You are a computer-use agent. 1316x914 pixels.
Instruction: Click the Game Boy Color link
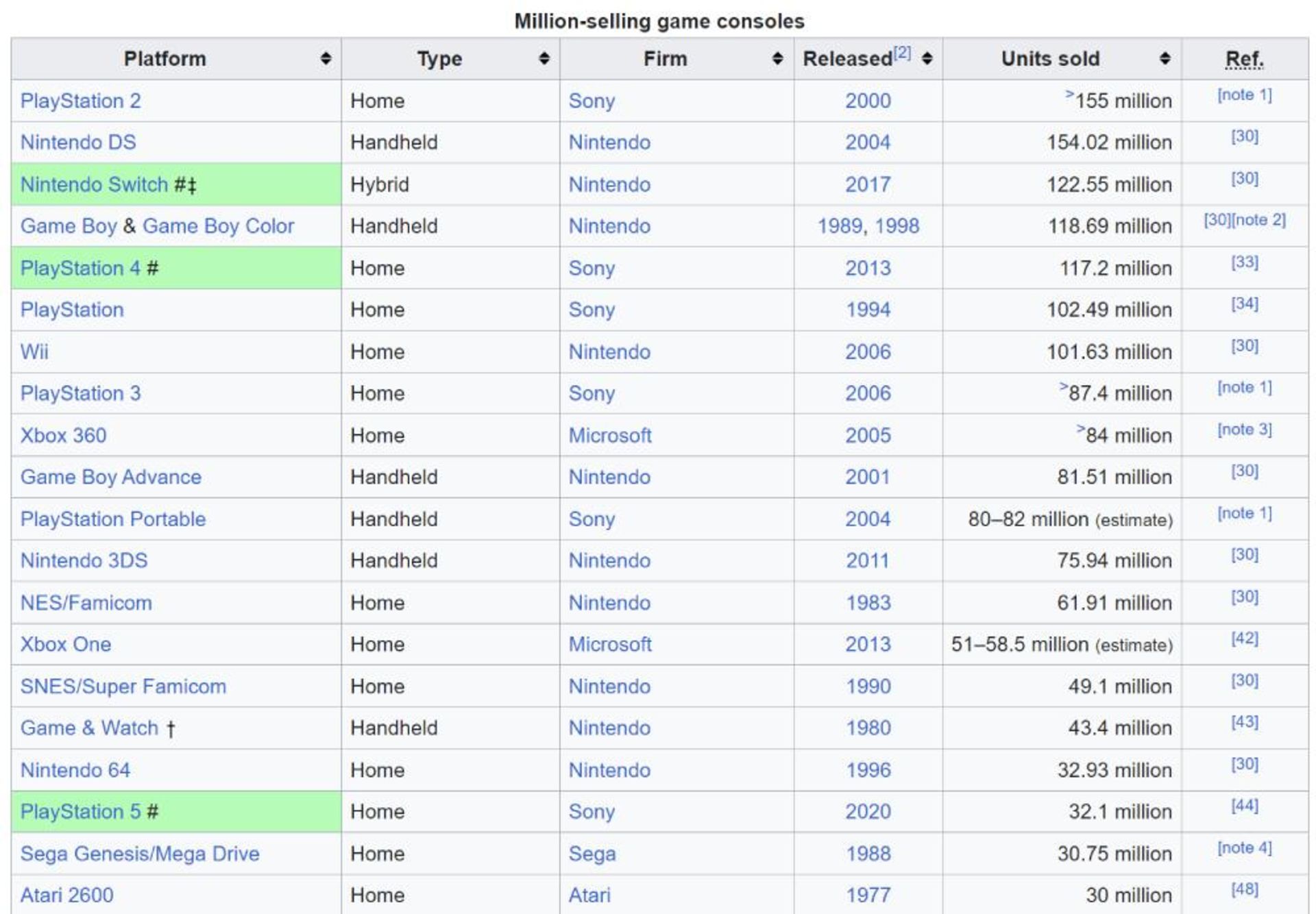(218, 226)
